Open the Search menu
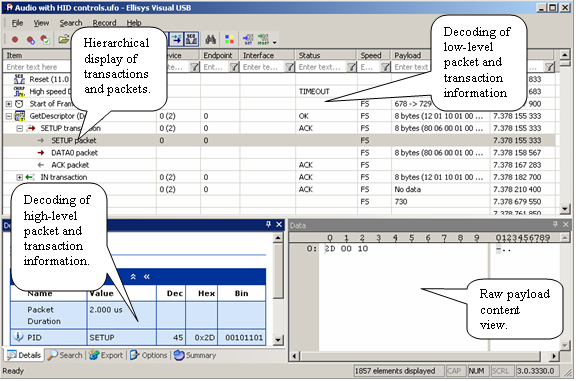The image size is (576, 381). (71, 23)
